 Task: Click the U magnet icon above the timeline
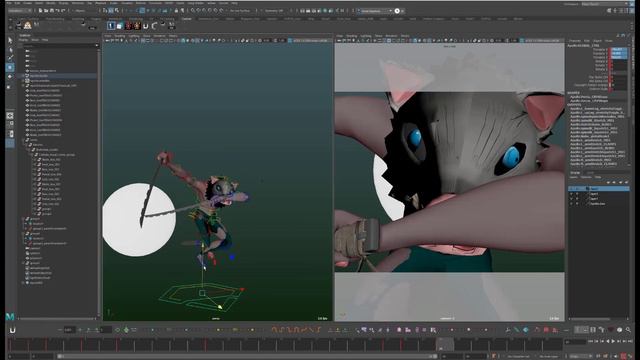[x=13, y=330]
